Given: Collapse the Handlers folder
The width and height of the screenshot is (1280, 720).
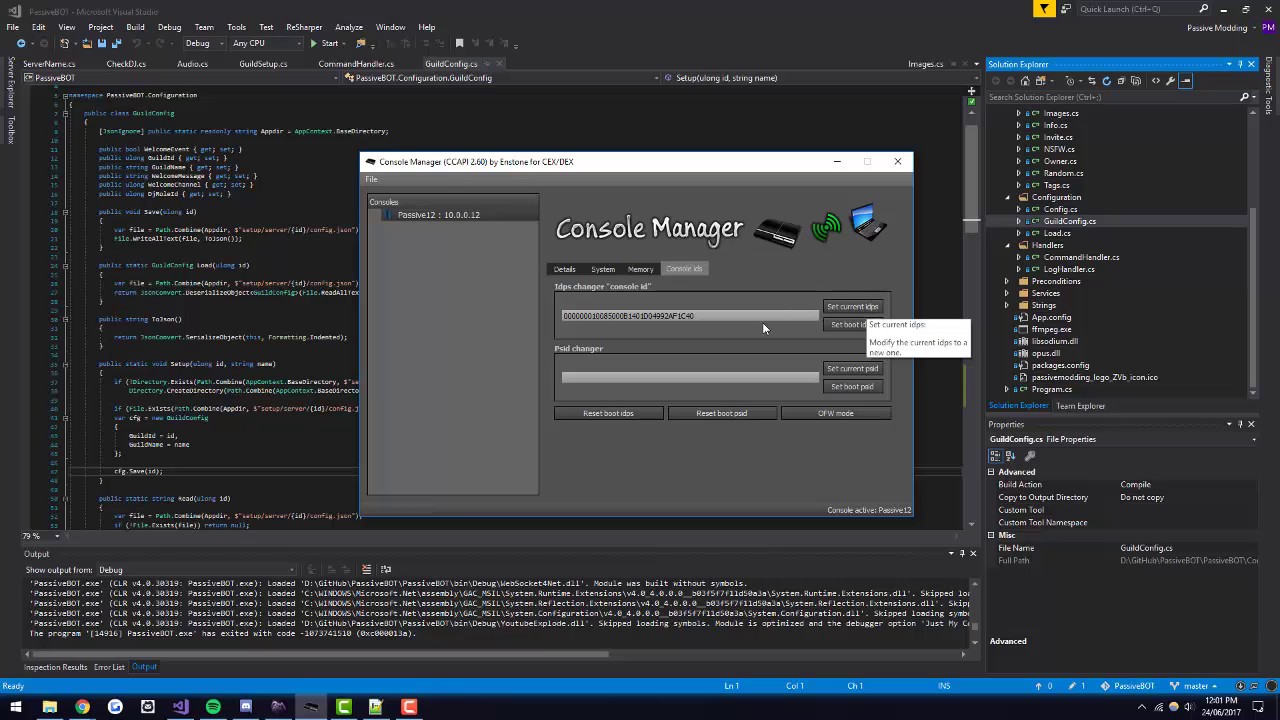Looking at the screenshot, I should [1007, 245].
